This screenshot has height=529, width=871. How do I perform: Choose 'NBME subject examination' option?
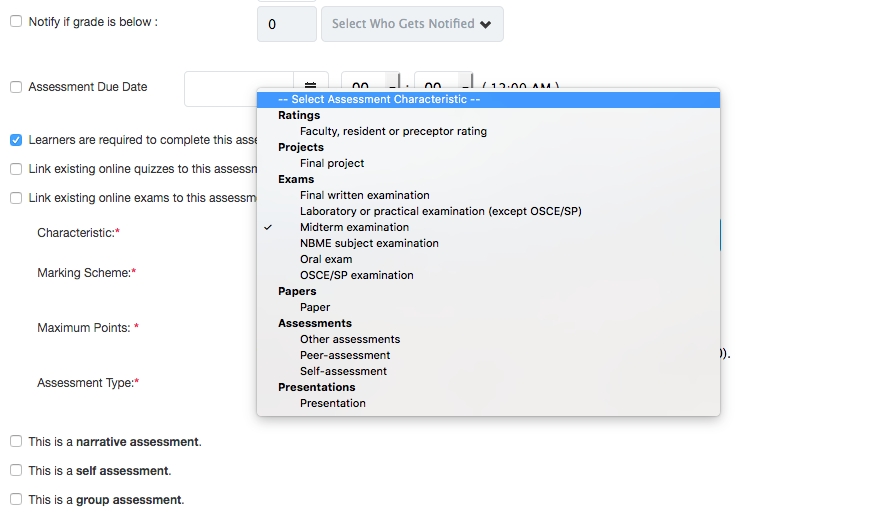coord(369,243)
